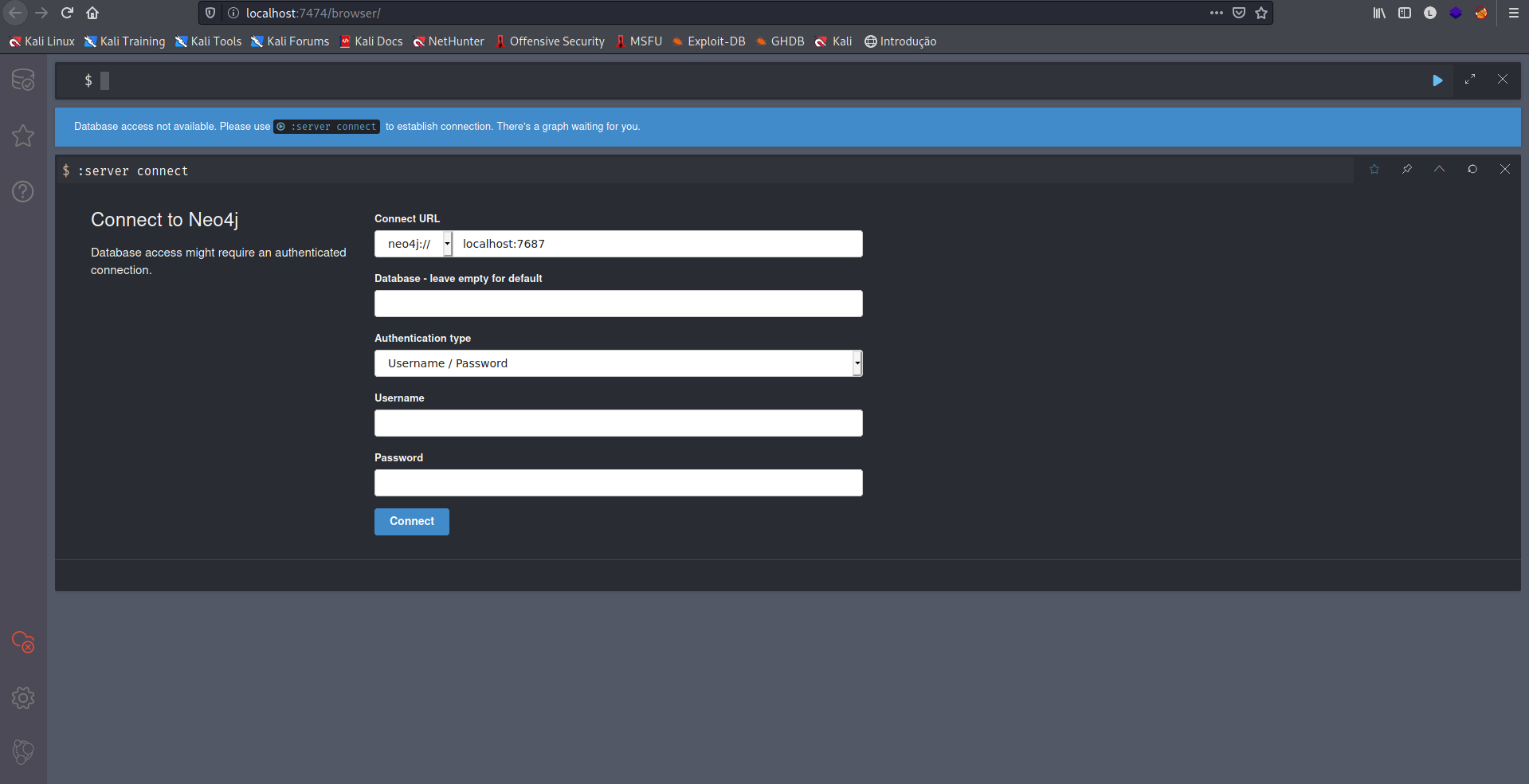This screenshot has width=1529, height=784.
Task: Open the database information sidebar icon
Action: [x=23, y=80]
